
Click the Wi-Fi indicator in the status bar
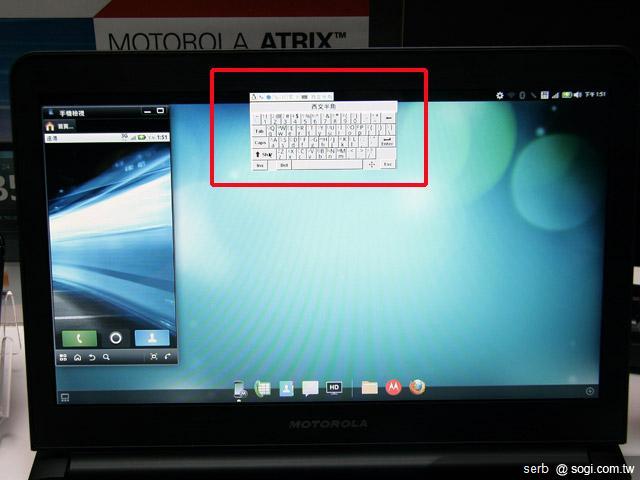pos(511,96)
